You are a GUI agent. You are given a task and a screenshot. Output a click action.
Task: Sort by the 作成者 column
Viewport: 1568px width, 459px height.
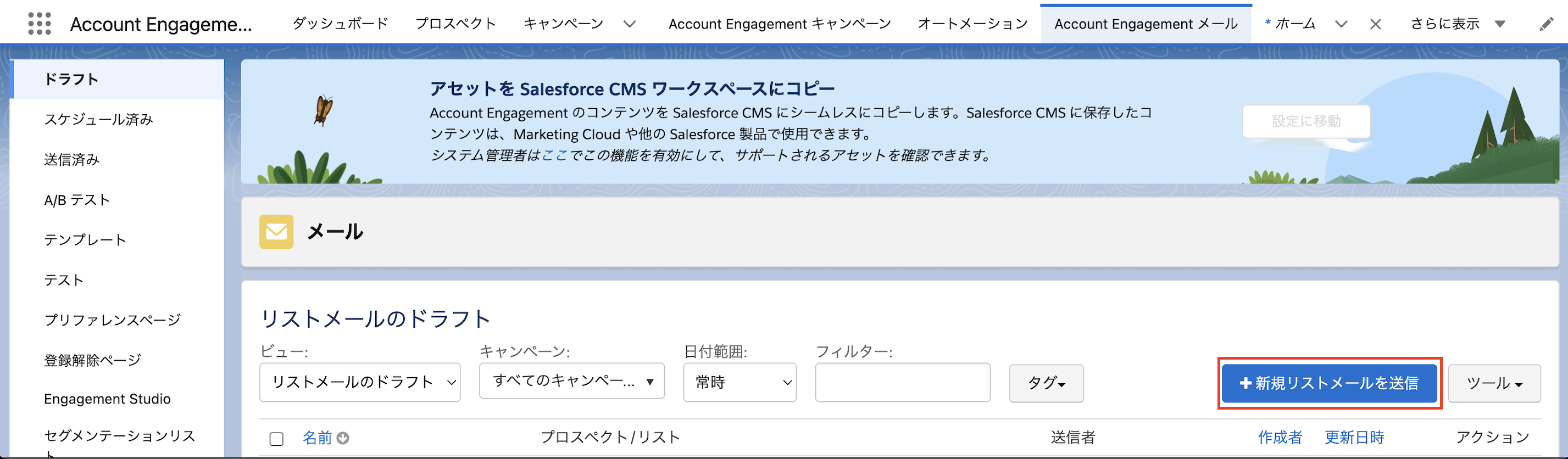click(x=1280, y=437)
